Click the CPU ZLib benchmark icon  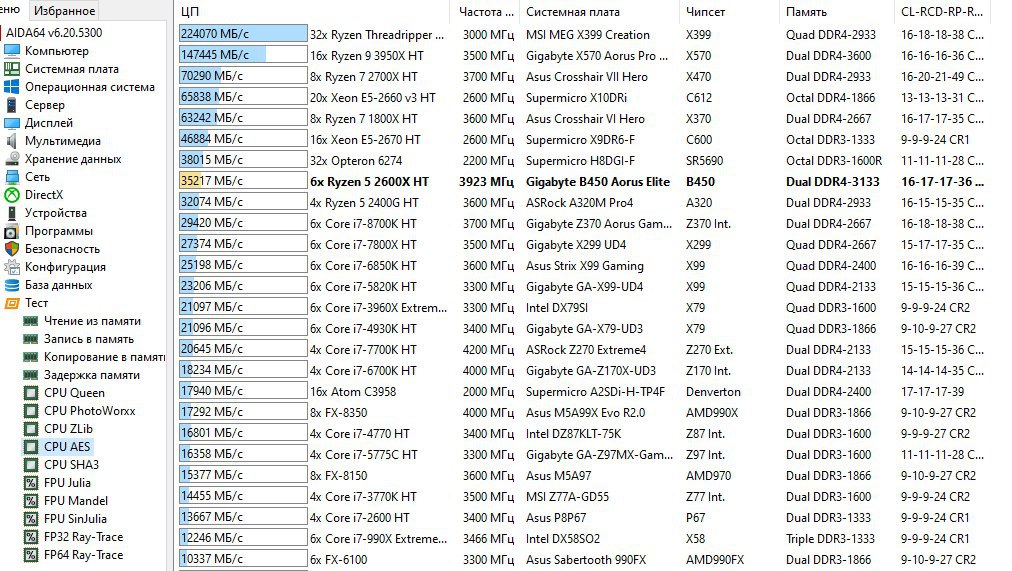30,429
